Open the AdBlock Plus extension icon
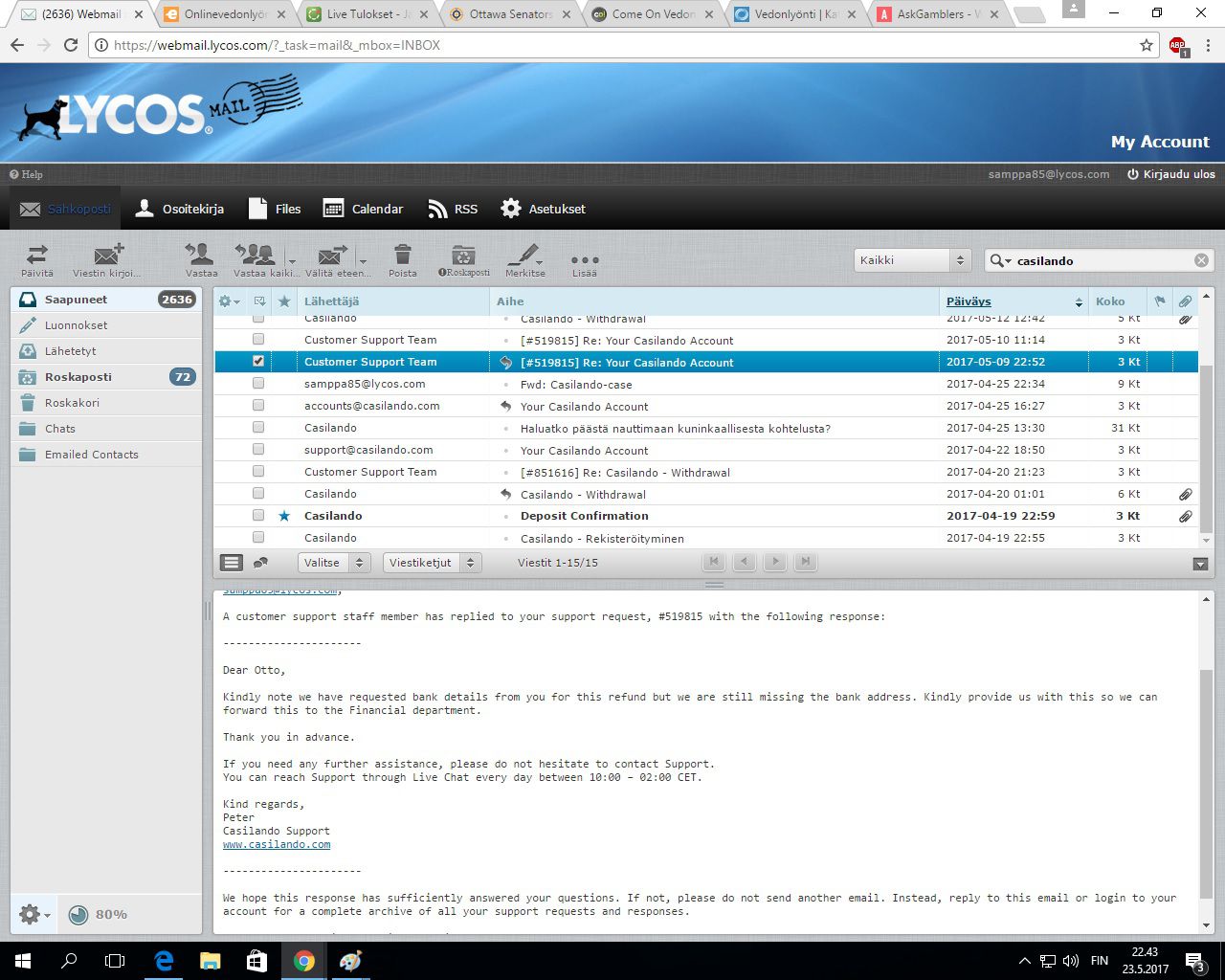1225x980 pixels. click(x=1178, y=46)
